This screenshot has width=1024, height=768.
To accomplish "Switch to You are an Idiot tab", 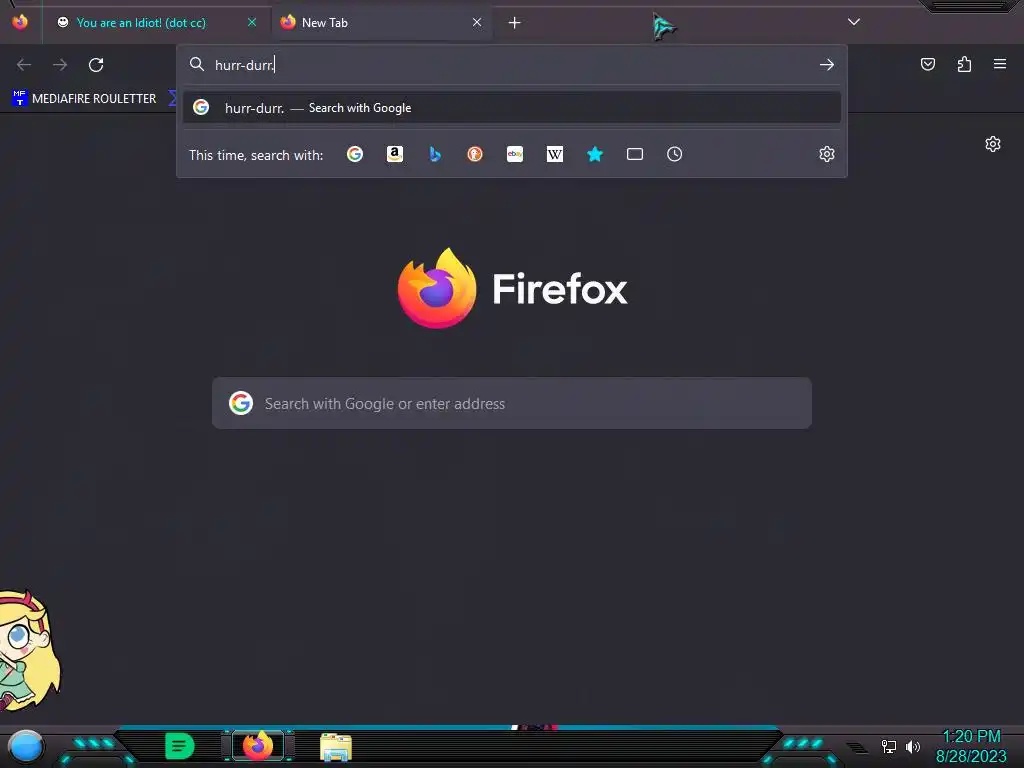I will tap(155, 23).
